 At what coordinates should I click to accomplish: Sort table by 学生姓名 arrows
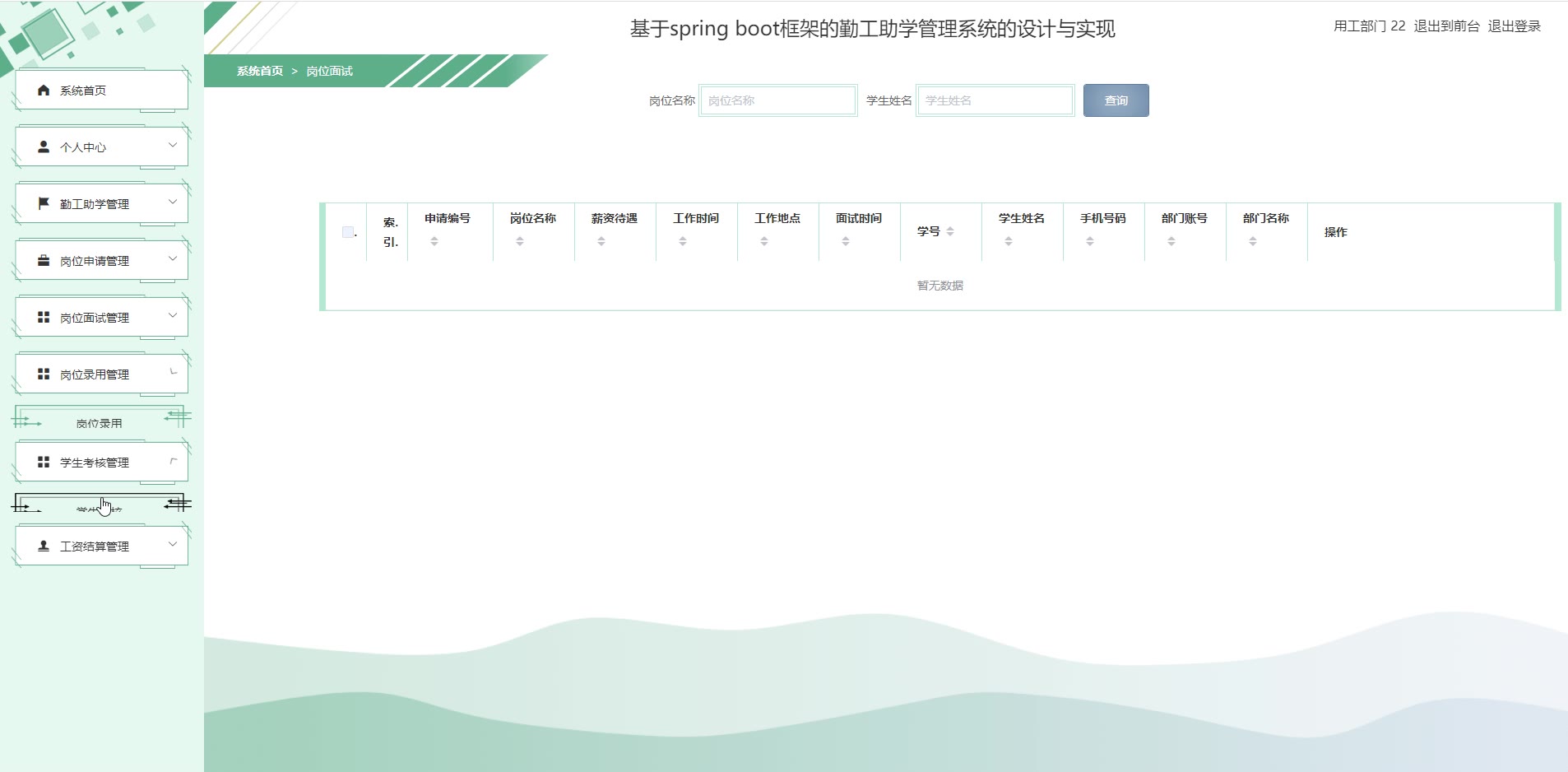1009,241
